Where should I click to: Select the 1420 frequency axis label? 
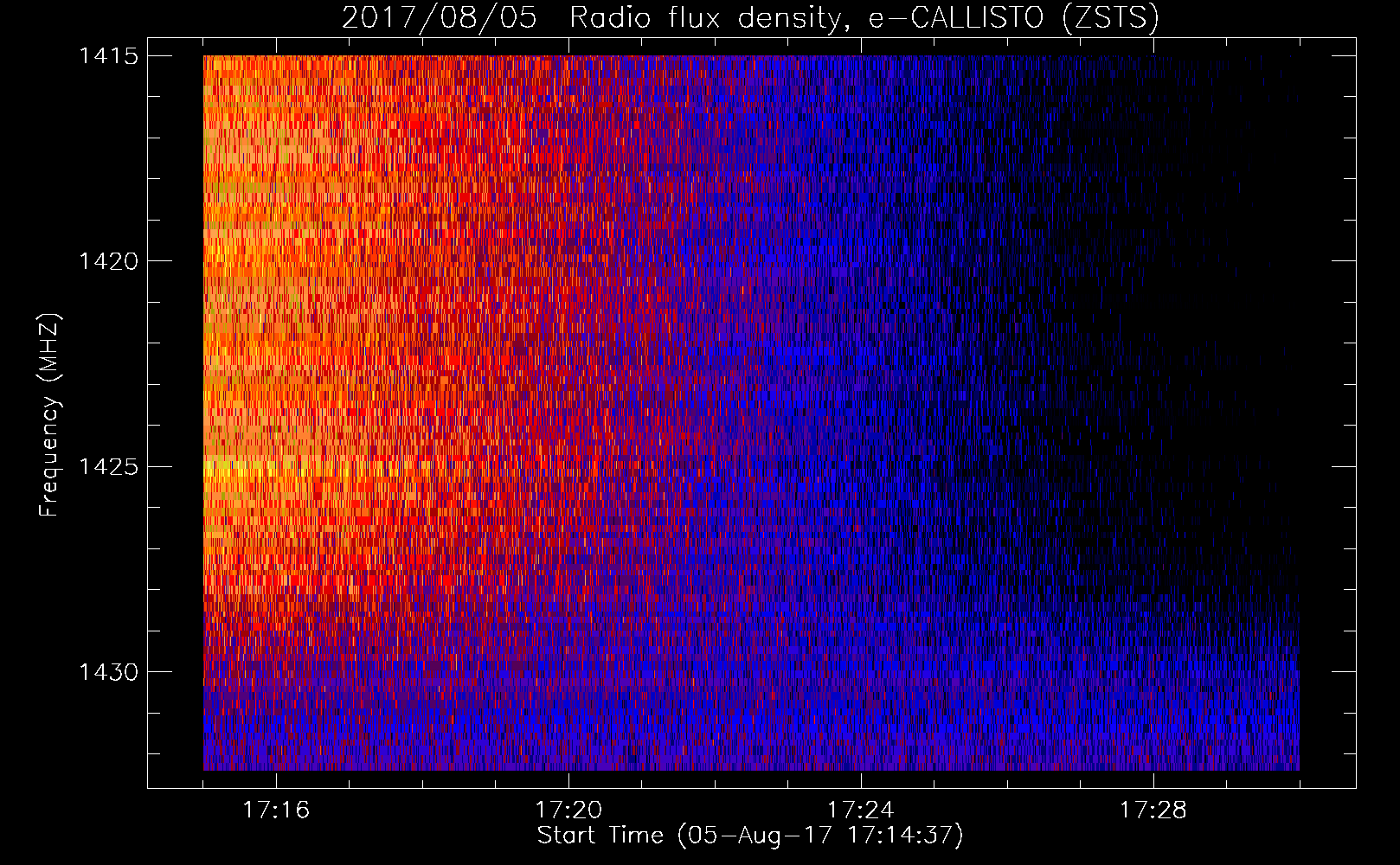pyautogui.click(x=108, y=261)
